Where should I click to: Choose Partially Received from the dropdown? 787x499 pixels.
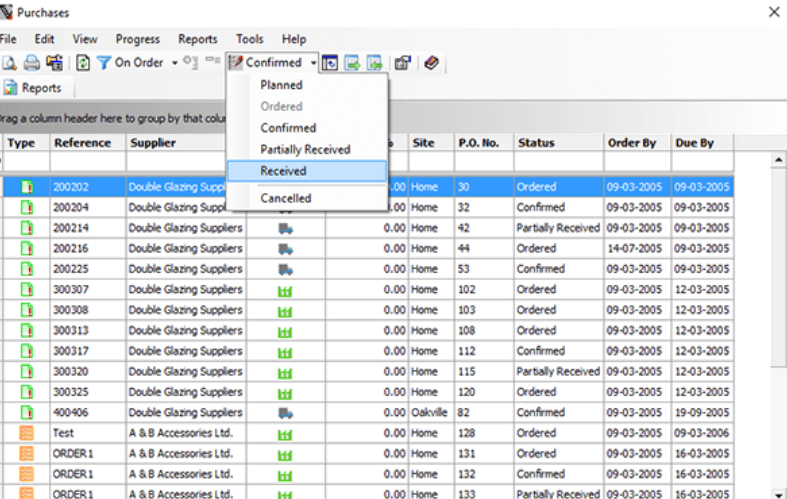[307, 150]
